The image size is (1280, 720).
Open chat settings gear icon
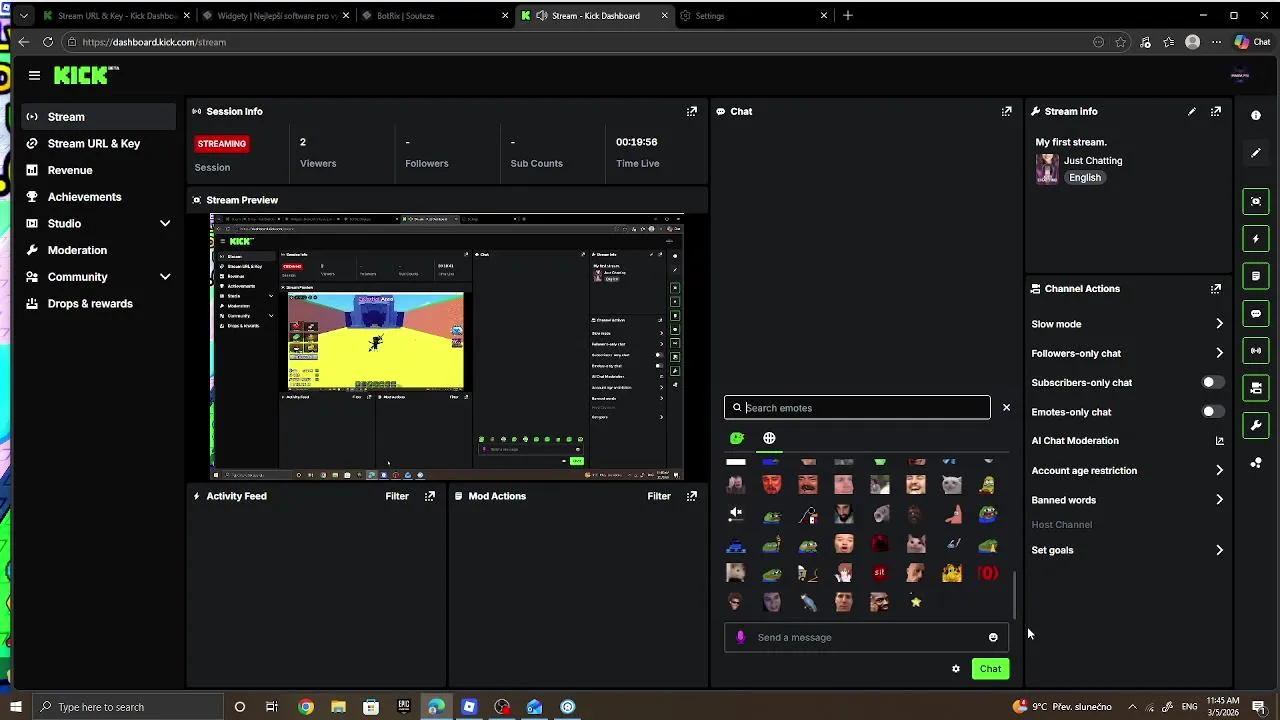click(x=956, y=669)
